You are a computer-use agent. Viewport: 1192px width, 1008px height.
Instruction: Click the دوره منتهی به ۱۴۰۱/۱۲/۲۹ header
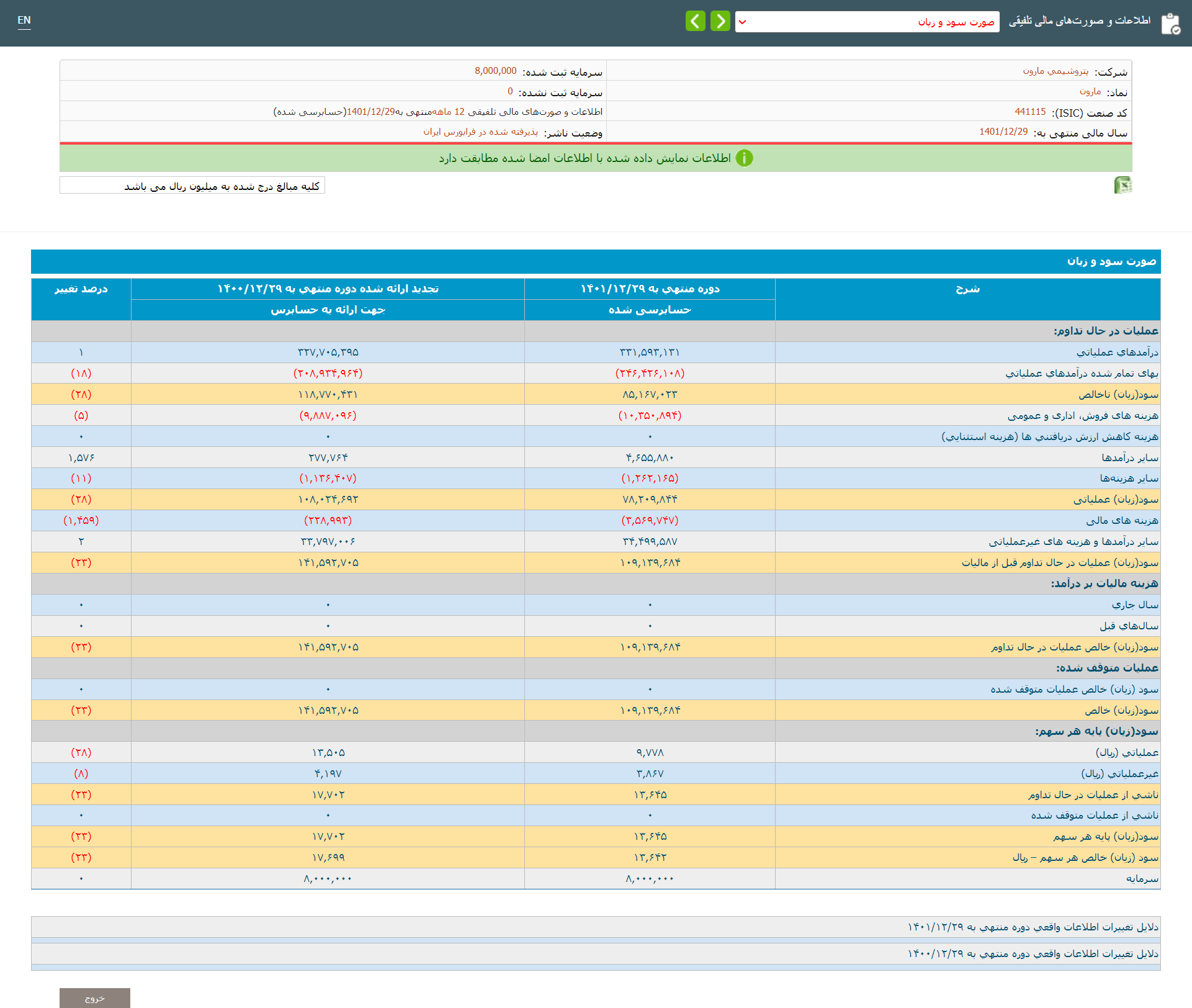[x=650, y=289]
